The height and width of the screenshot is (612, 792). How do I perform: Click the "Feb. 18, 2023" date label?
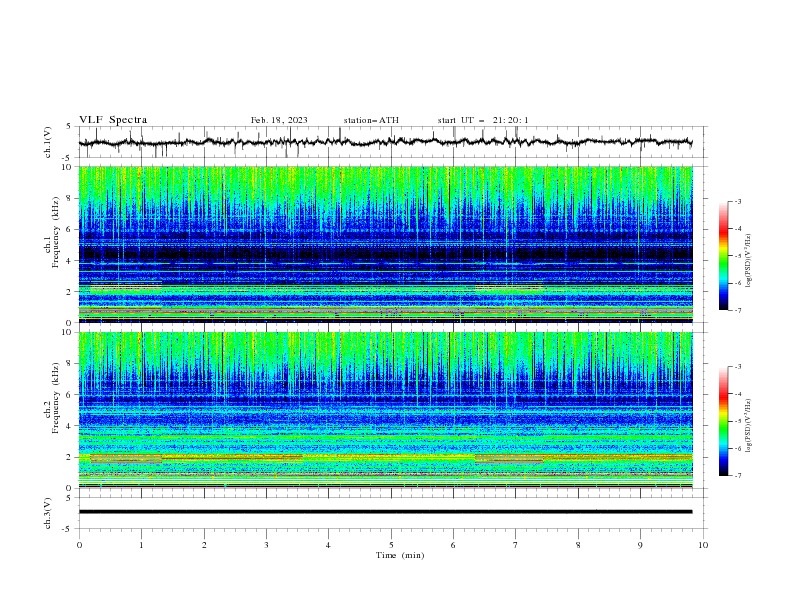(x=279, y=120)
